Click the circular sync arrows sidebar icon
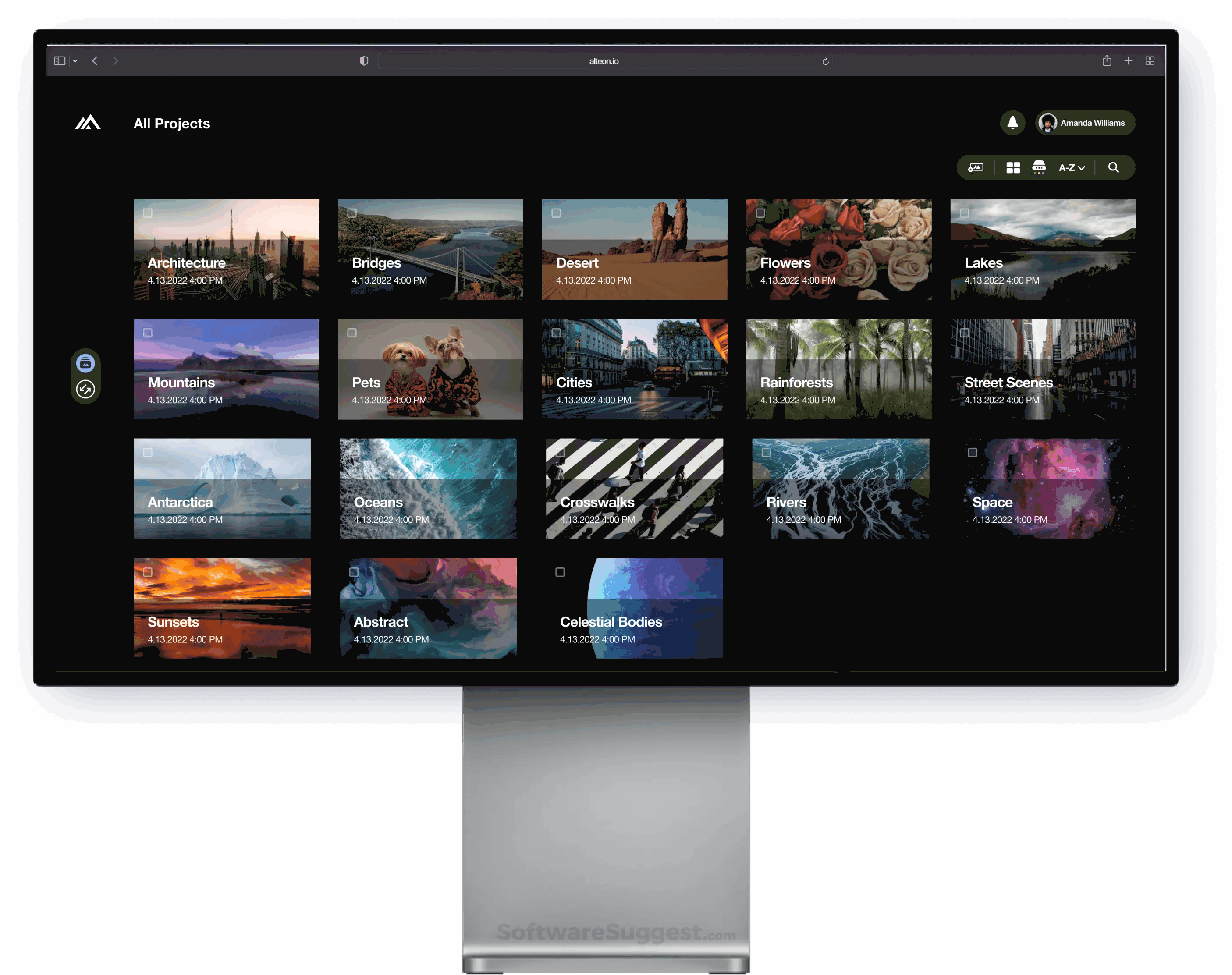1232x975 pixels. point(85,389)
